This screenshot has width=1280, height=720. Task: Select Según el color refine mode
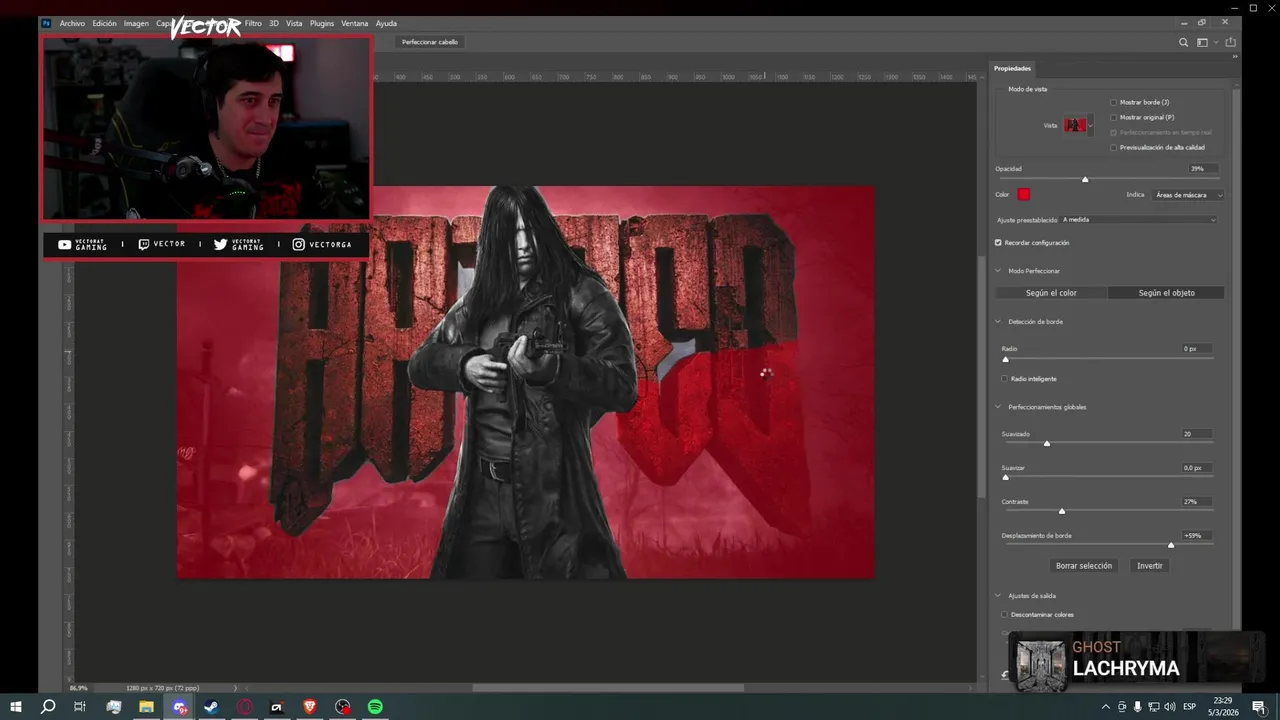coord(1051,293)
